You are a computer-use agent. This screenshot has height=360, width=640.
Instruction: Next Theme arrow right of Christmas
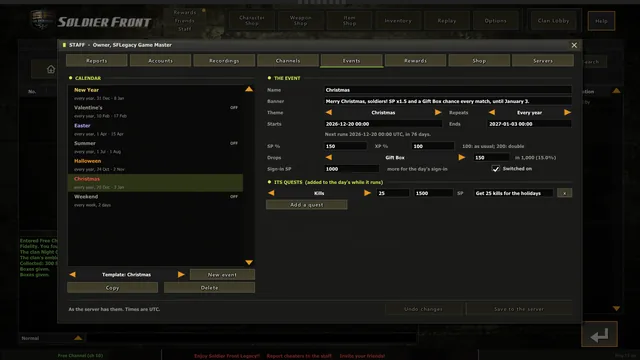point(438,112)
